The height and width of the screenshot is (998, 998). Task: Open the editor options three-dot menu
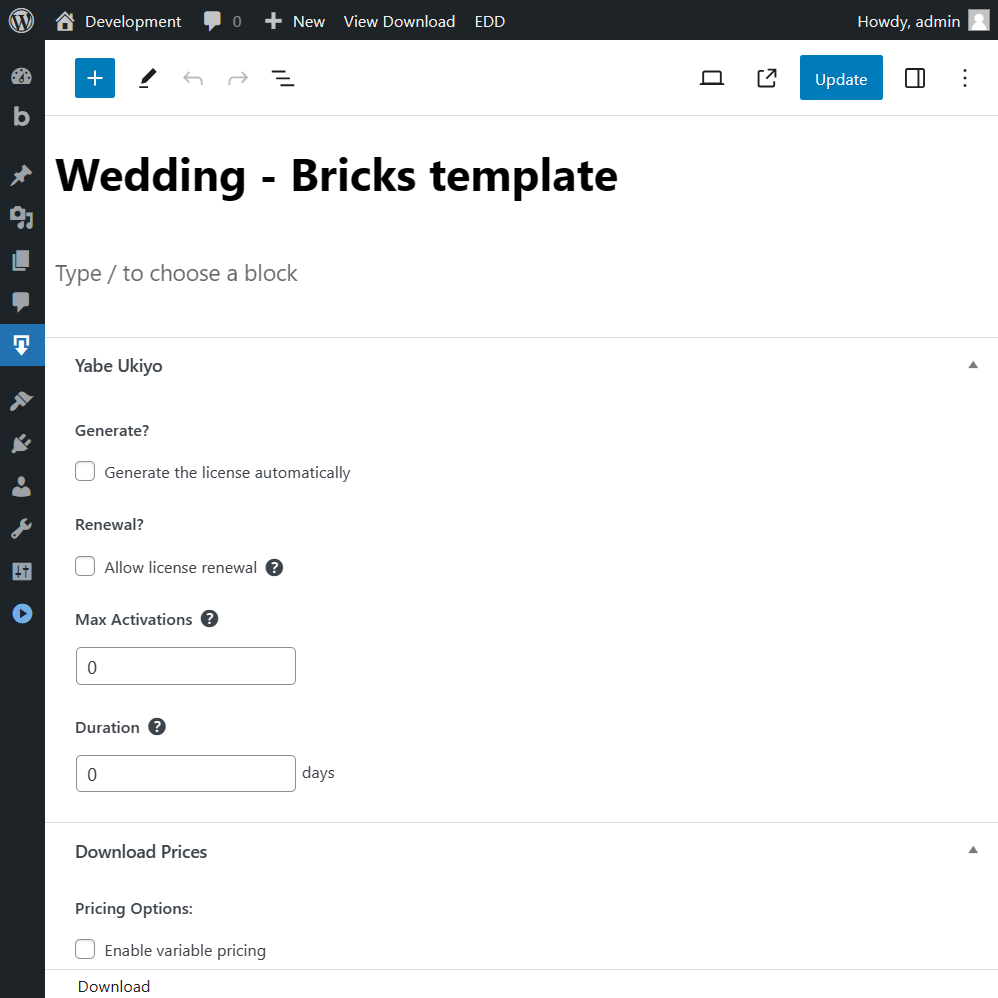(964, 77)
